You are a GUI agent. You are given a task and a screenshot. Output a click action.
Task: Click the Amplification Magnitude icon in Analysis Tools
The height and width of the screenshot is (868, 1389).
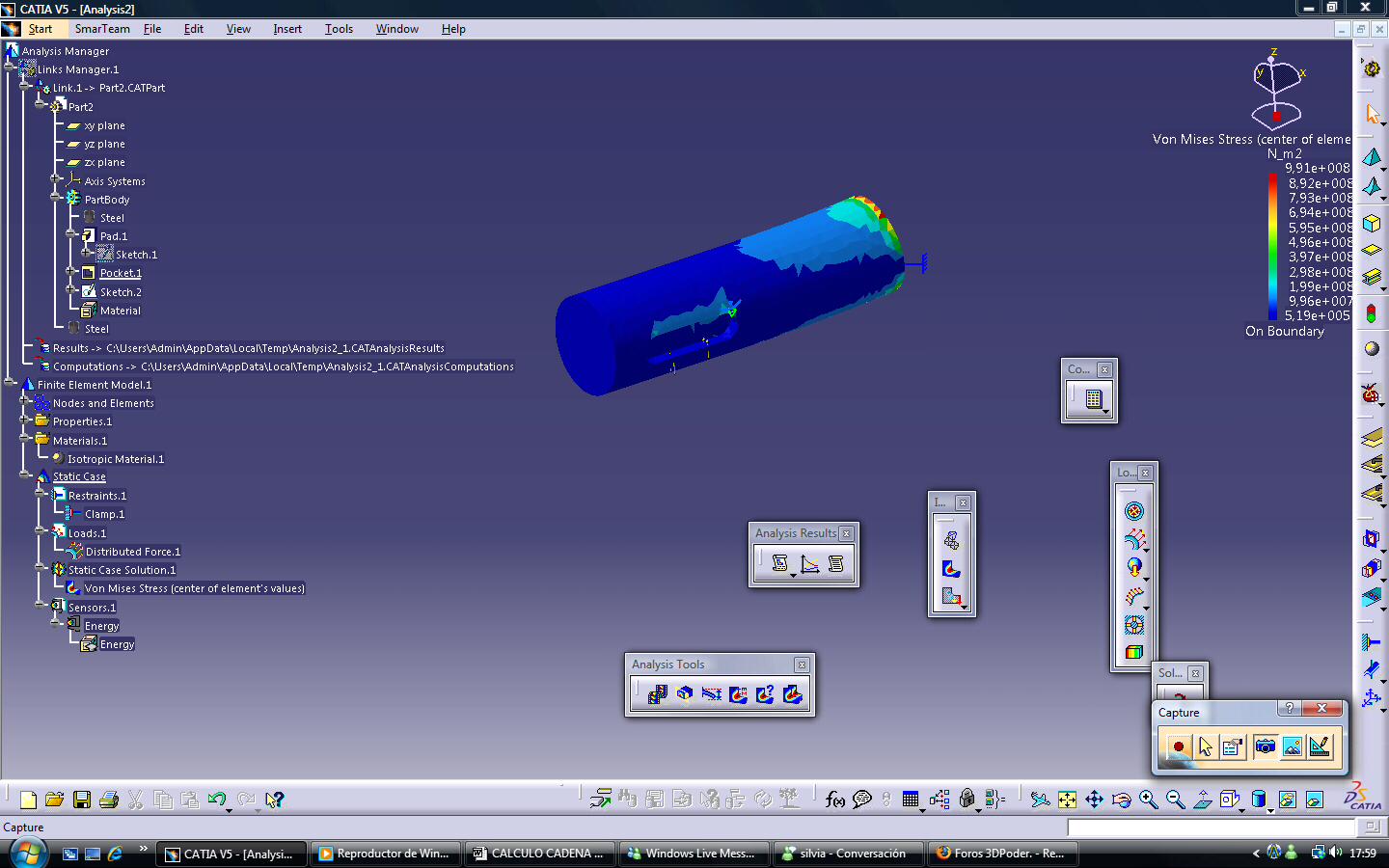coord(712,694)
